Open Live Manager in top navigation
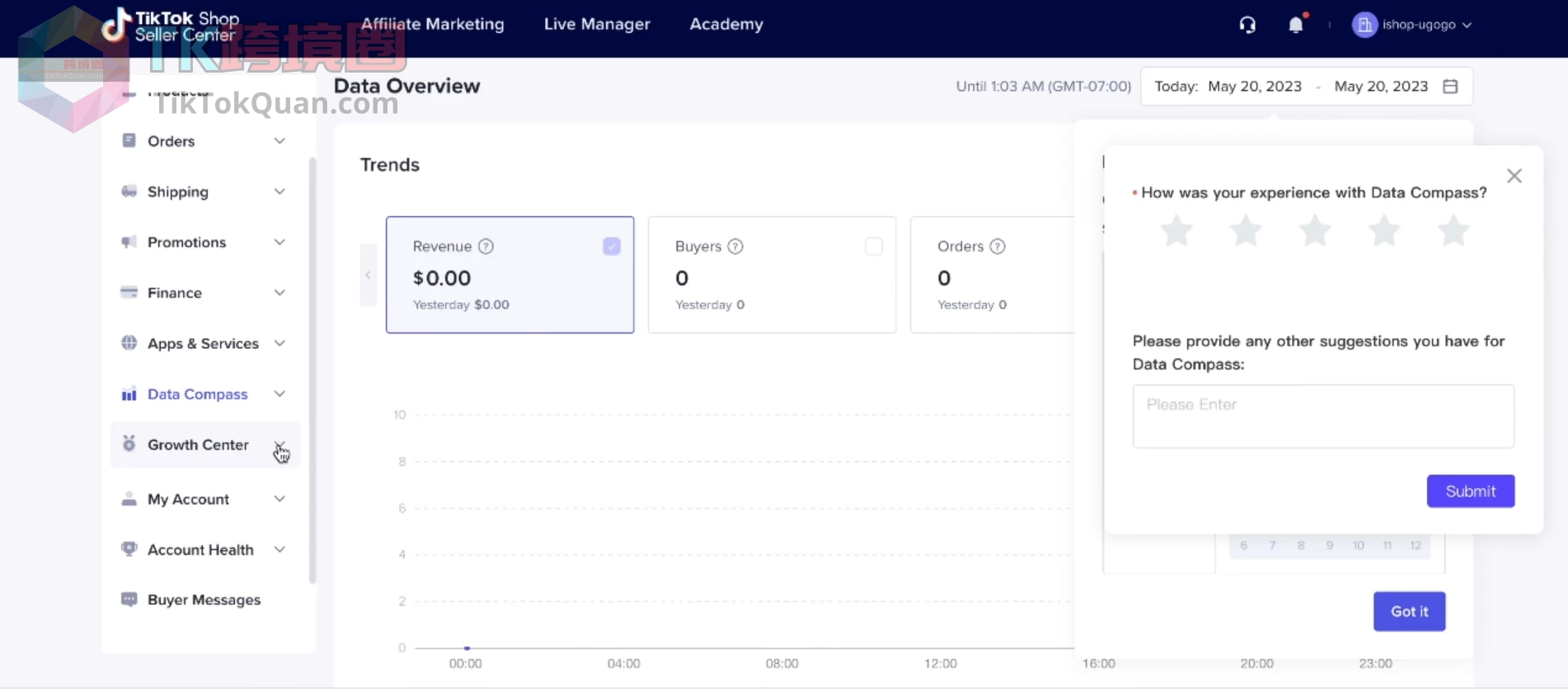This screenshot has width=1568, height=692. click(x=597, y=24)
